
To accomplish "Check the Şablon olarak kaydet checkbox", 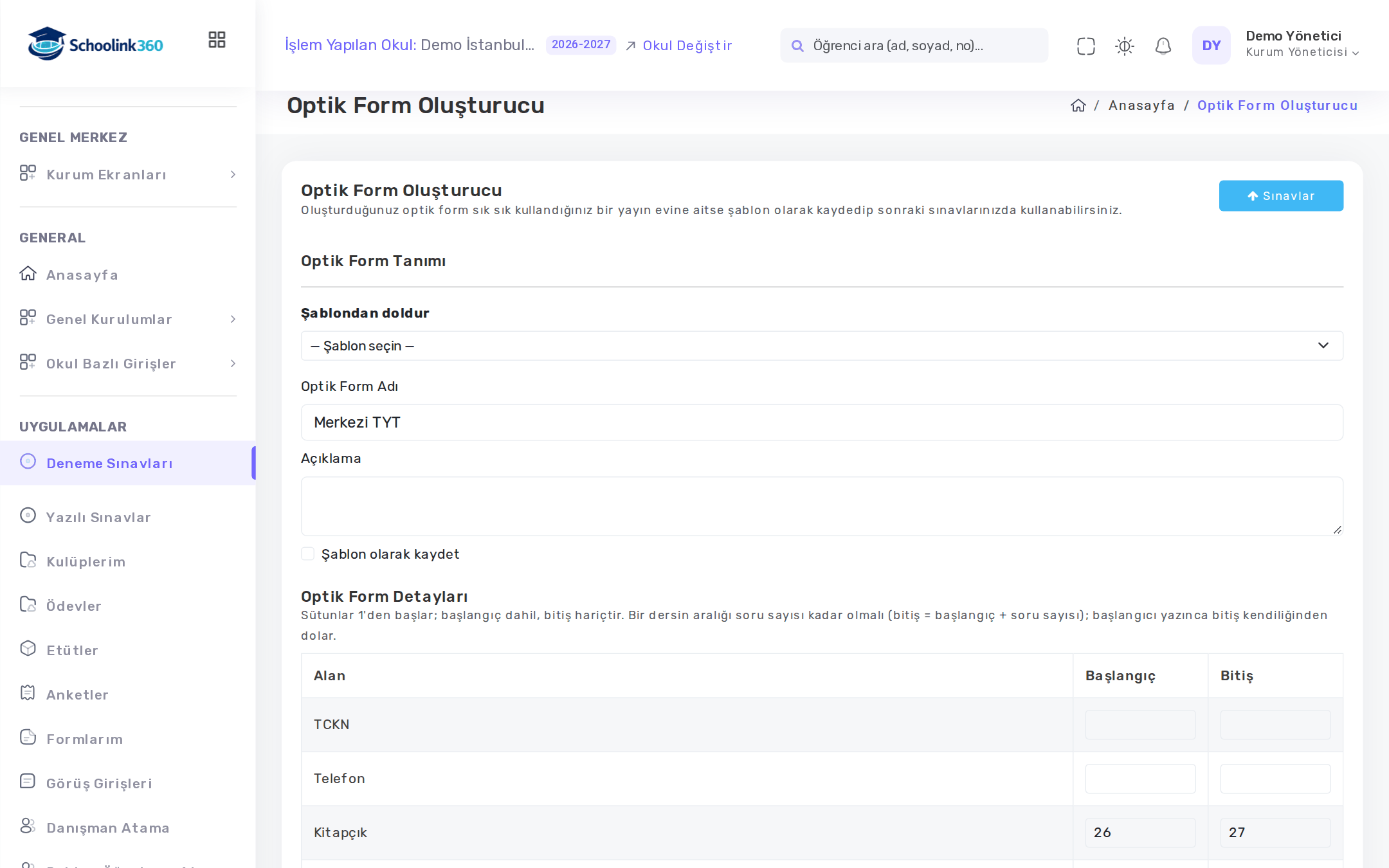I will coord(308,554).
